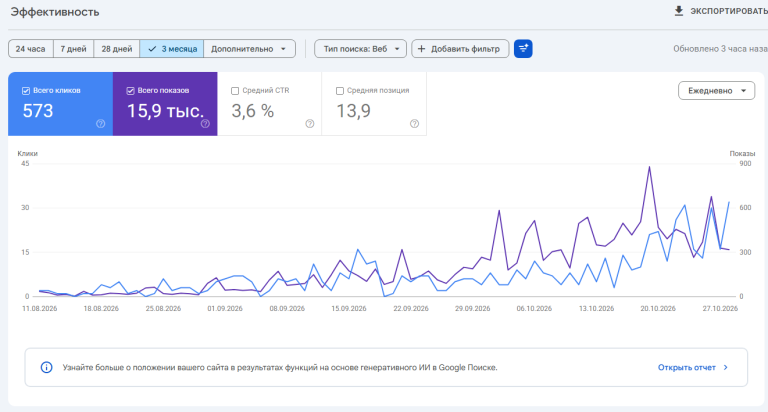
Task: Click help icon on Средний CTR card
Action: coord(310,123)
